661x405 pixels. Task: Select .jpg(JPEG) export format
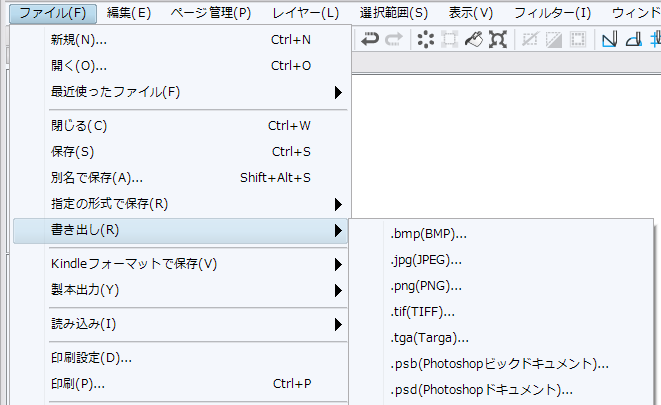click(426, 260)
